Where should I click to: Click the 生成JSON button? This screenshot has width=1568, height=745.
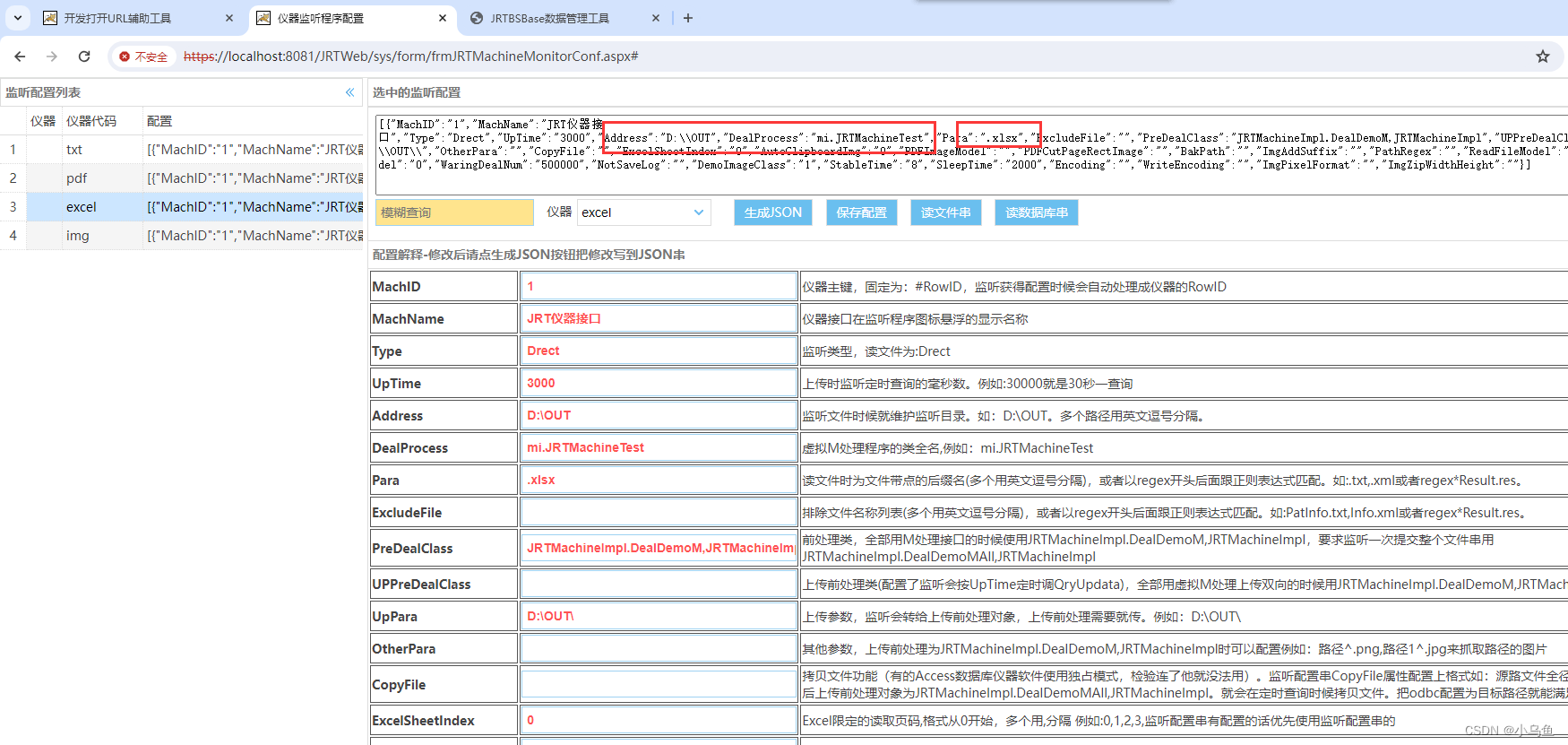point(773,212)
